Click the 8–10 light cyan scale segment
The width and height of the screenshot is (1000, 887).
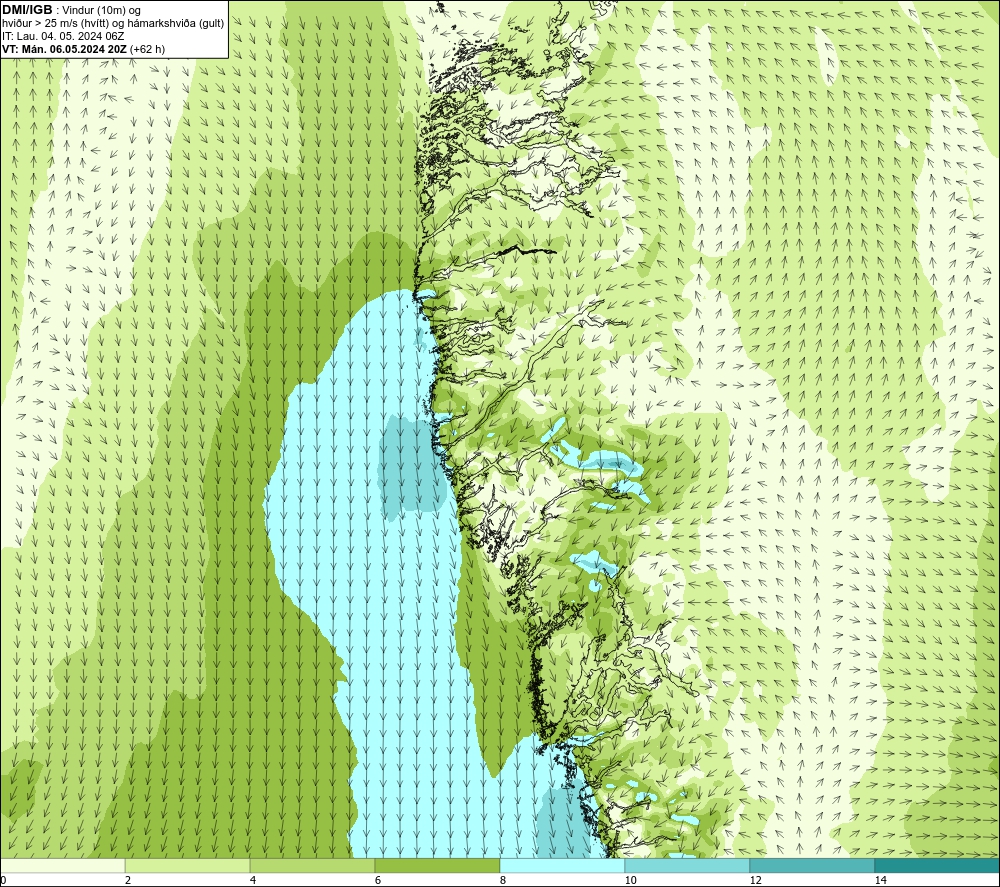[562, 865]
